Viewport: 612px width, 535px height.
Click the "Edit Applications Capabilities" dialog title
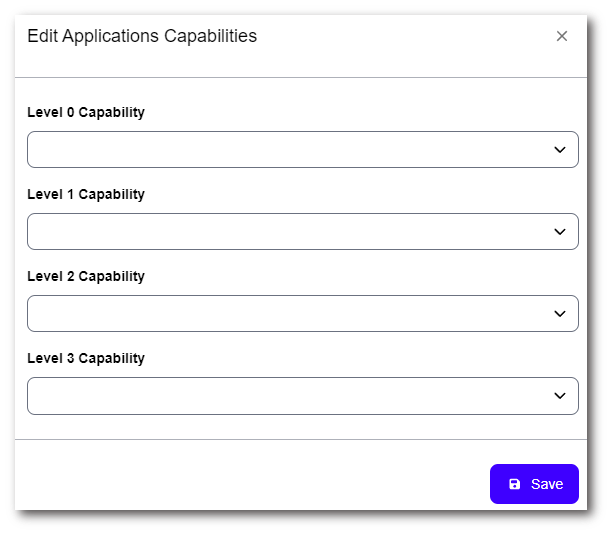[142, 36]
